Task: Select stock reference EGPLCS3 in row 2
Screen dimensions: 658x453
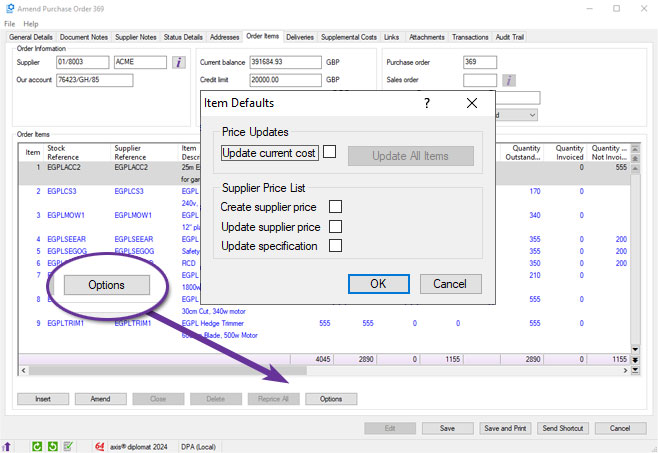Action: [62, 191]
